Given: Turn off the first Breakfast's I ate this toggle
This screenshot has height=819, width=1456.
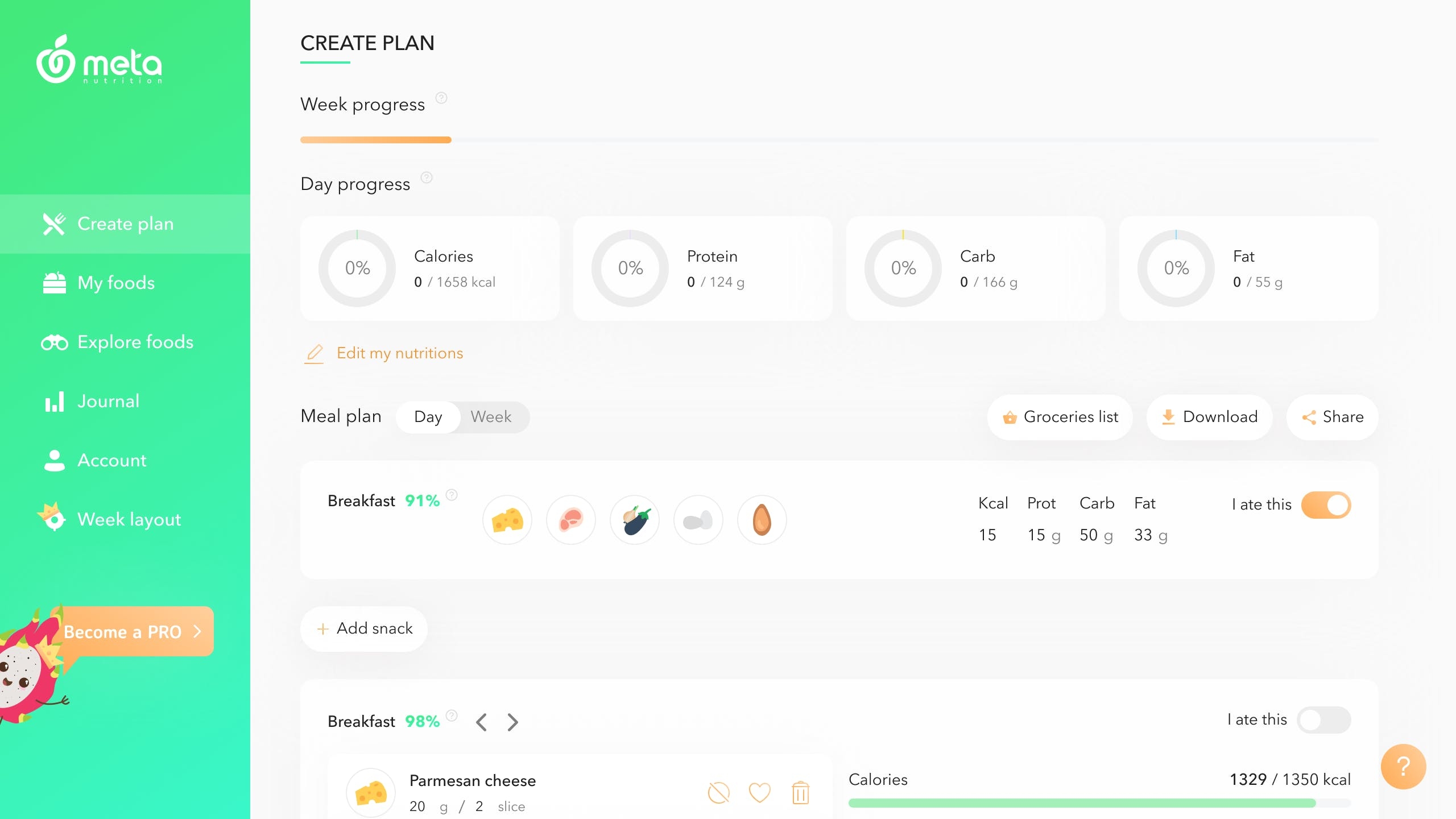Looking at the screenshot, I should coord(1326,504).
